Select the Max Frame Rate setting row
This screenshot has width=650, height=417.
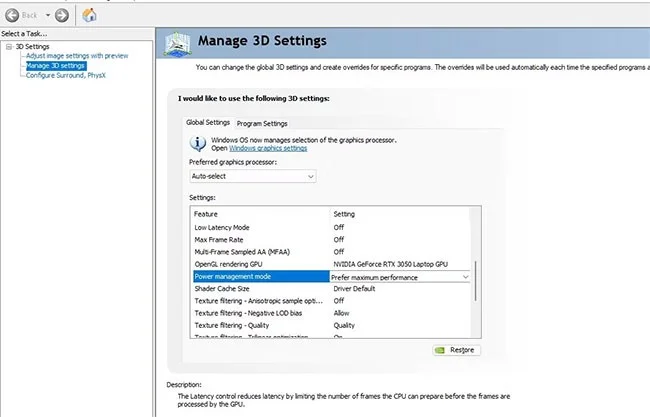click(x=260, y=240)
